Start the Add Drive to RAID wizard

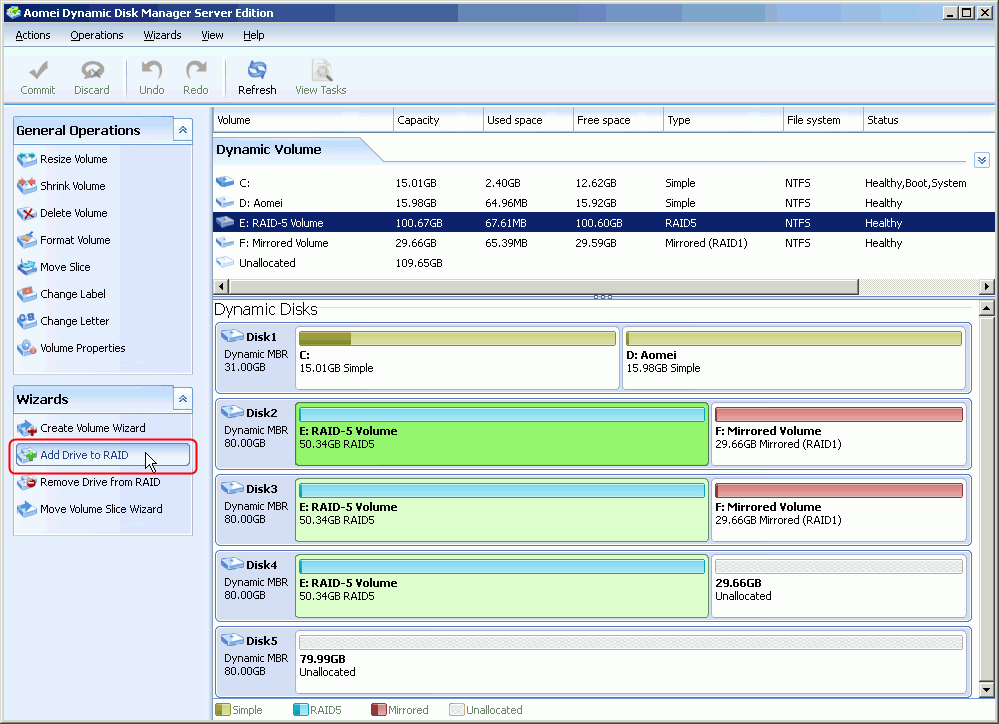[87, 454]
